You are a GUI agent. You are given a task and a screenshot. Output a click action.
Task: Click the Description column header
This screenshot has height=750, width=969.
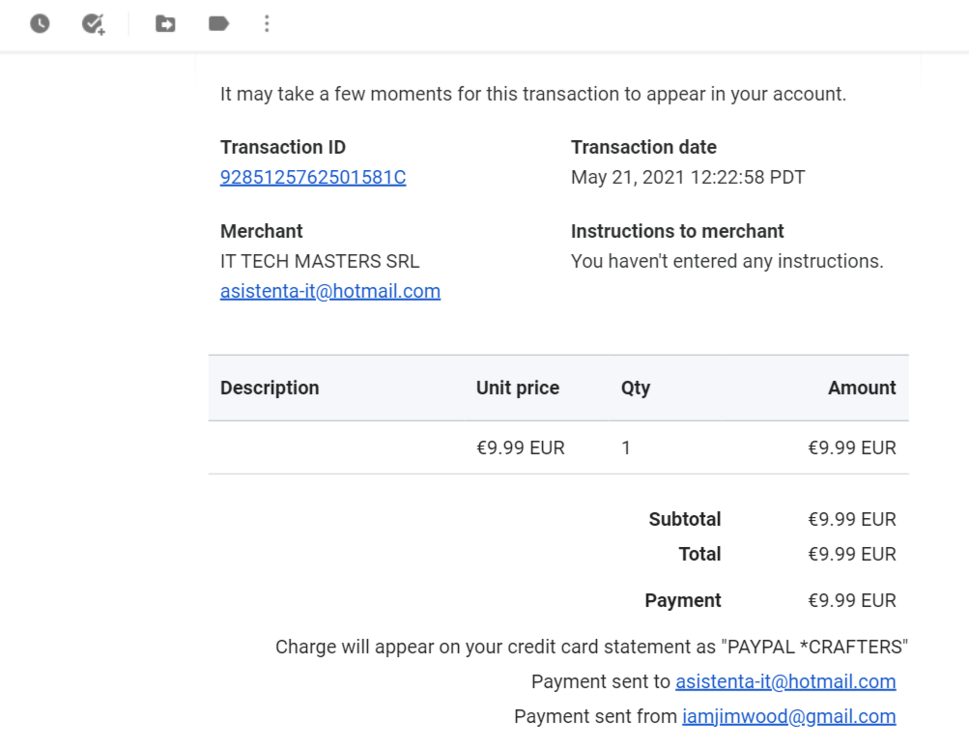[270, 388]
